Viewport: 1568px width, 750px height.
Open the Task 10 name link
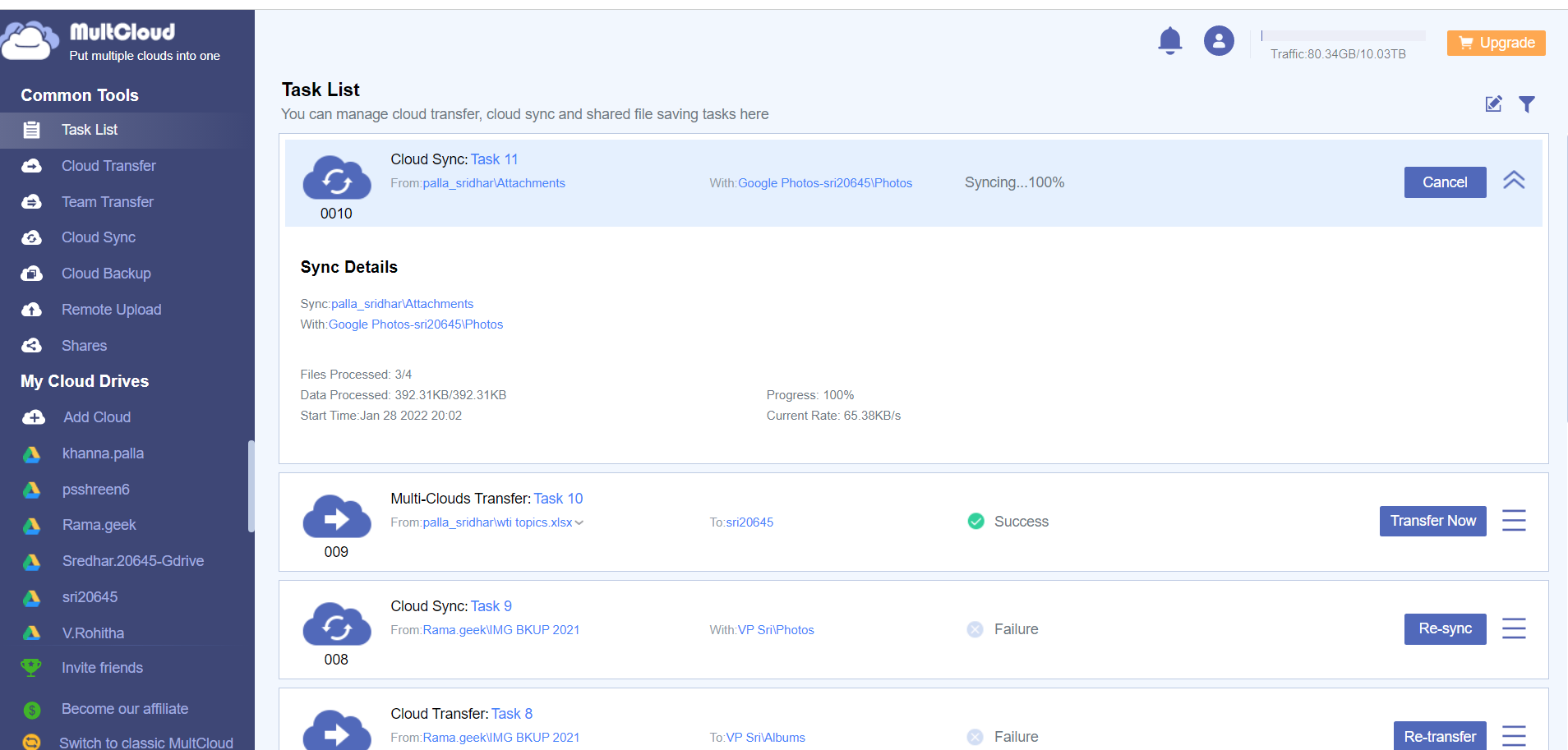click(x=558, y=499)
